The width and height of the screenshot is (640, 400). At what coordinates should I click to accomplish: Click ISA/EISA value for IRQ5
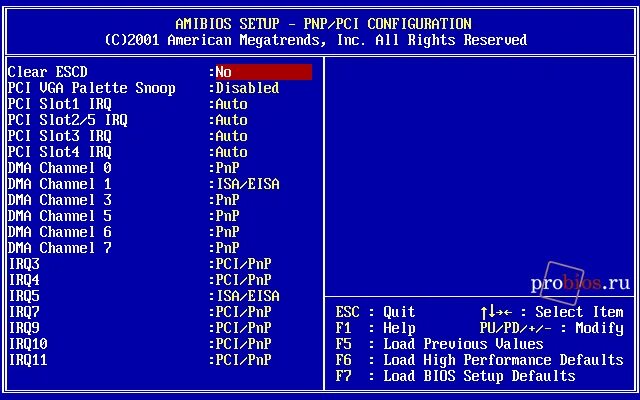pyautogui.click(x=247, y=296)
